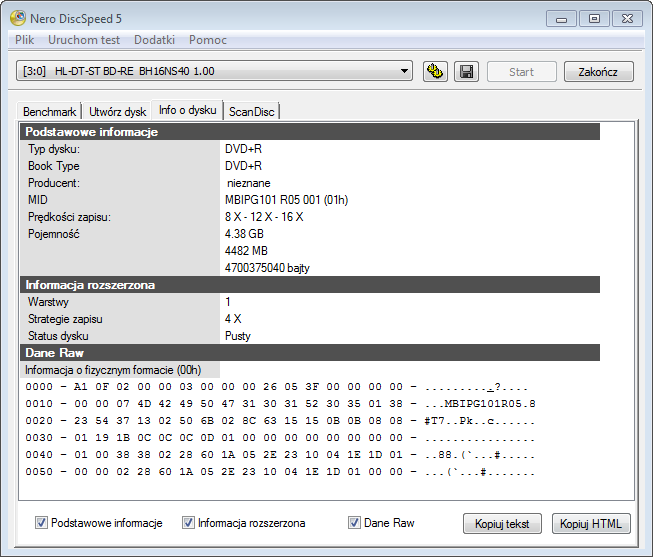Switch to the Utwórz dysk tab

117,112
